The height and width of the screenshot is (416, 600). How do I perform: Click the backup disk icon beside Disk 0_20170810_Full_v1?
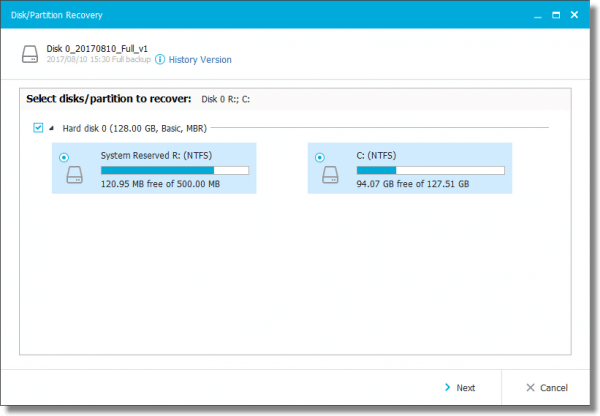pyautogui.click(x=30, y=54)
